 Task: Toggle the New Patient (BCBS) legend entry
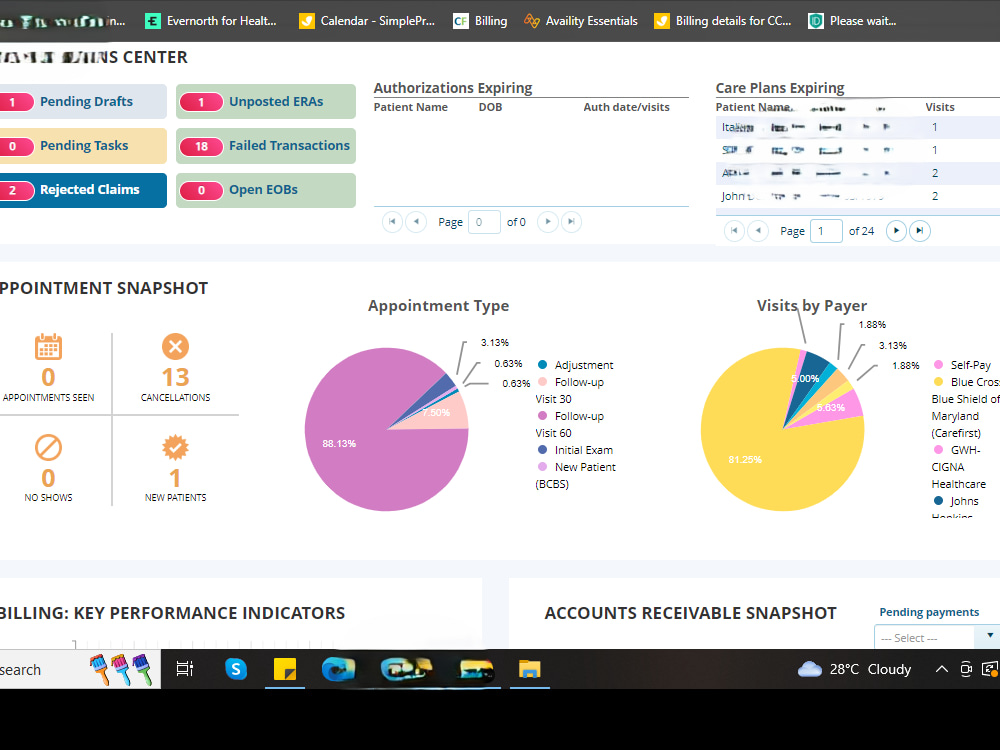click(x=576, y=475)
